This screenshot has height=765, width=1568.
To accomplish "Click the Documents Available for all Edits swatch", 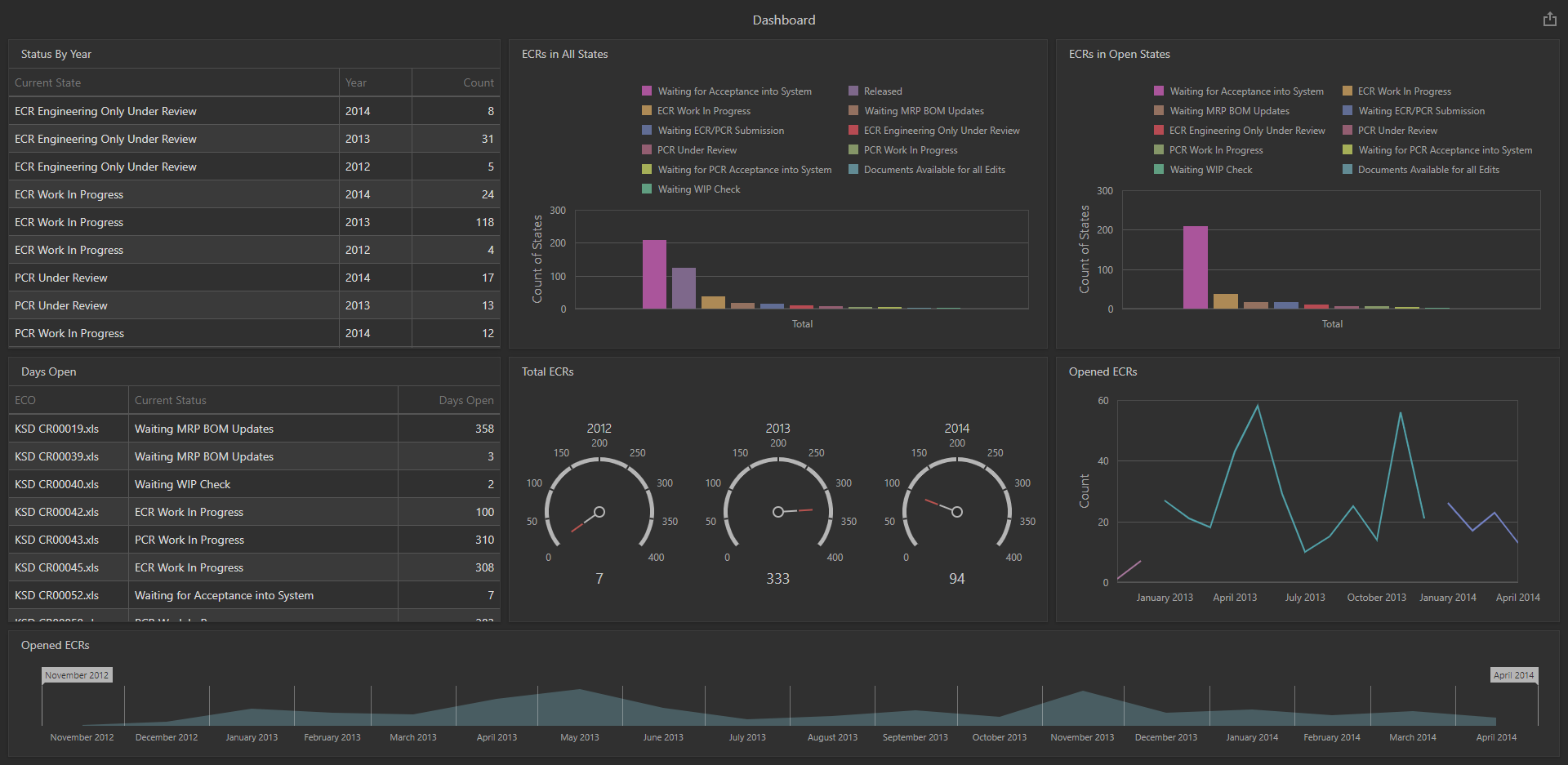I will (852, 169).
